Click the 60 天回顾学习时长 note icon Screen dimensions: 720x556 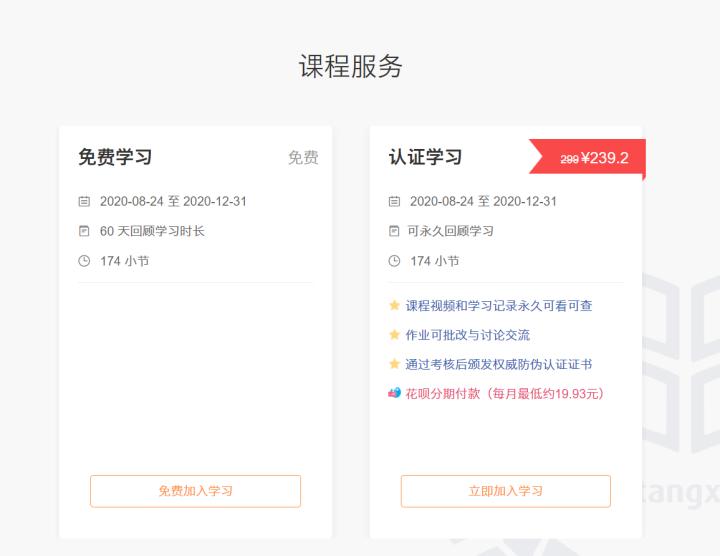tap(84, 231)
